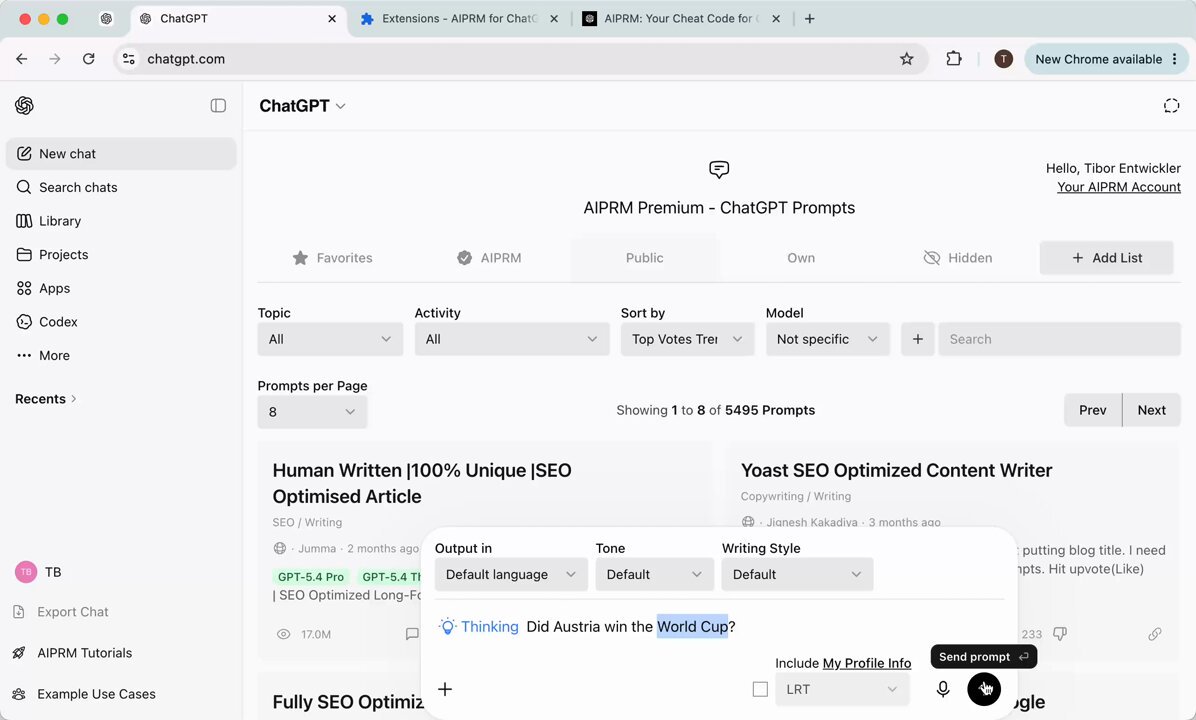The image size is (1196, 720).
Task: Switch to the Own prompts tab
Action: coord(801,258)
